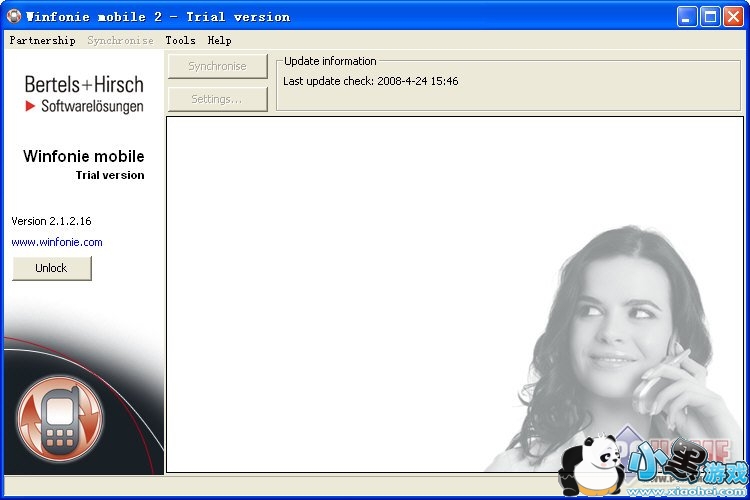
Task: Open the Help menu
Action: (219, 40)
